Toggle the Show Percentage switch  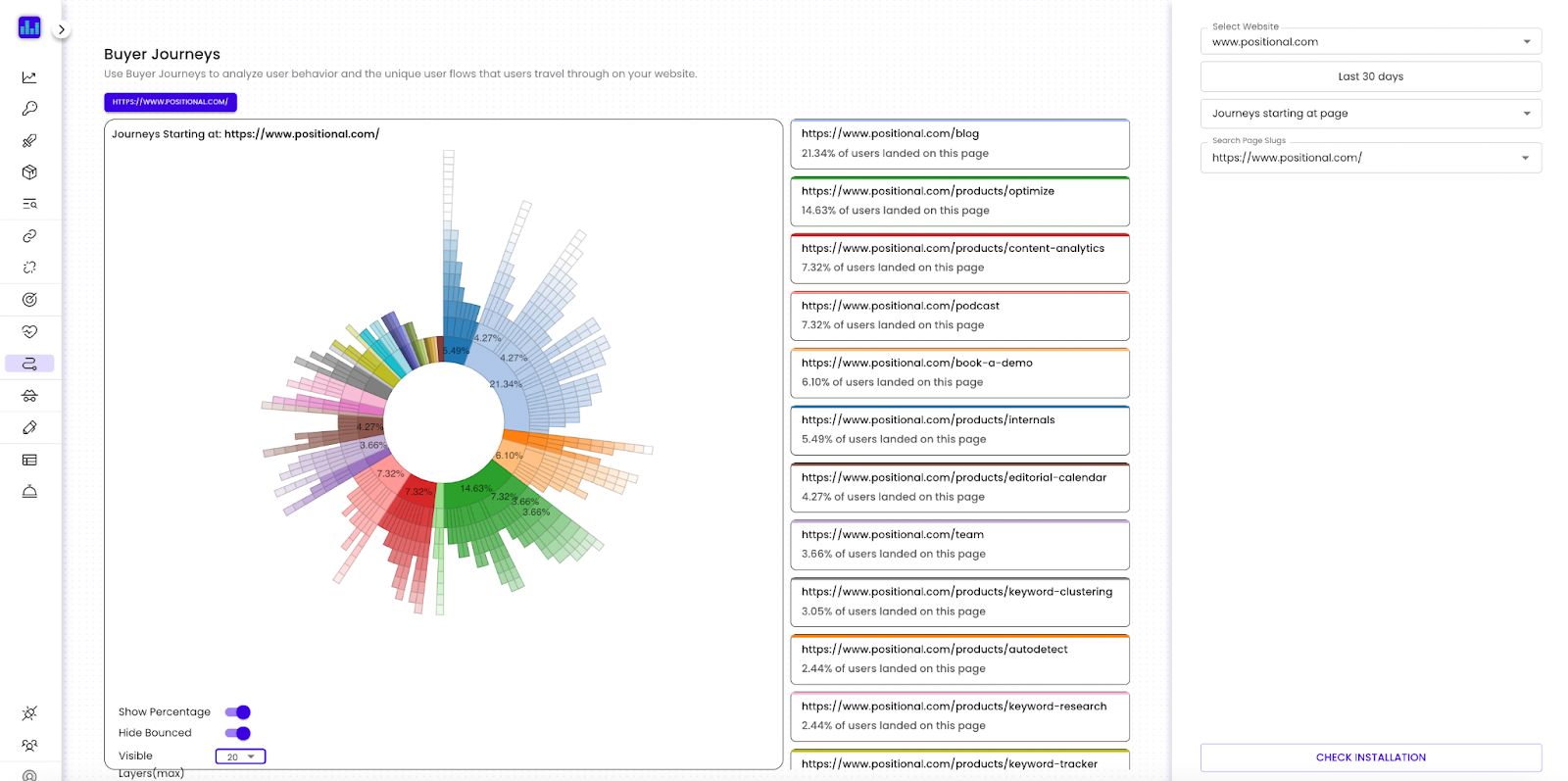[238, 712]
